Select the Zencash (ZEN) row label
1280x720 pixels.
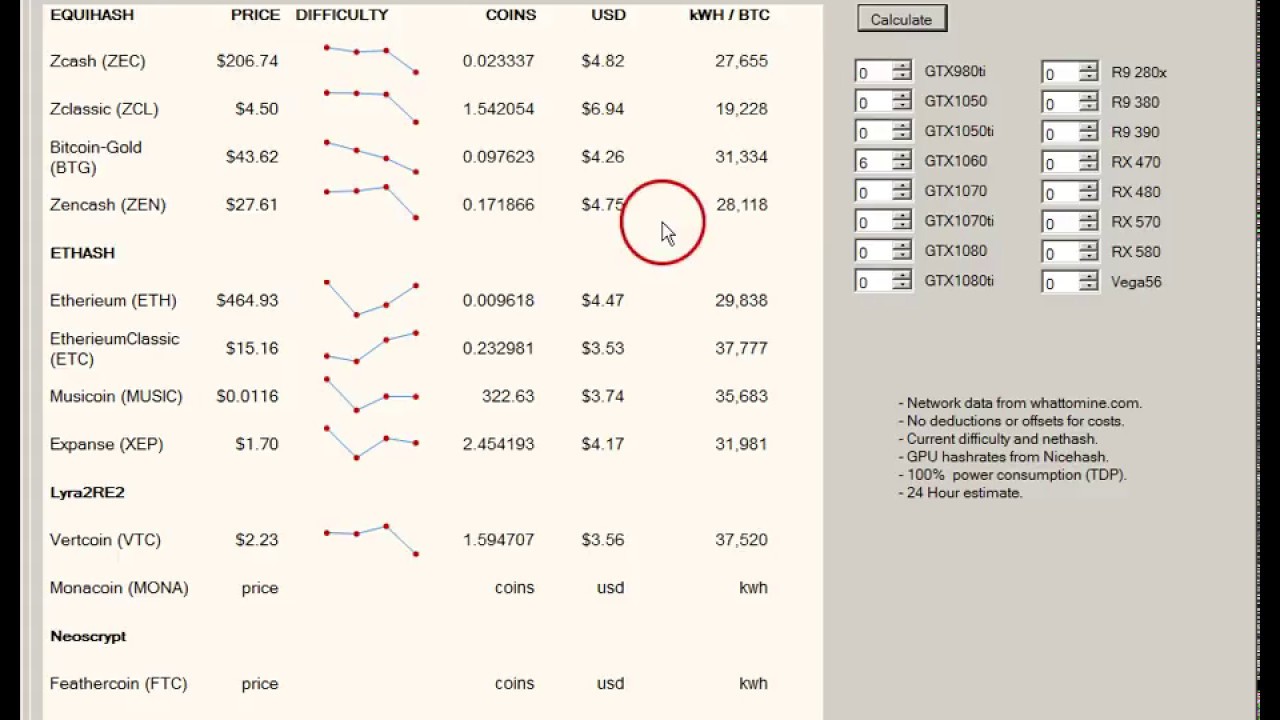tap(108, 205)
